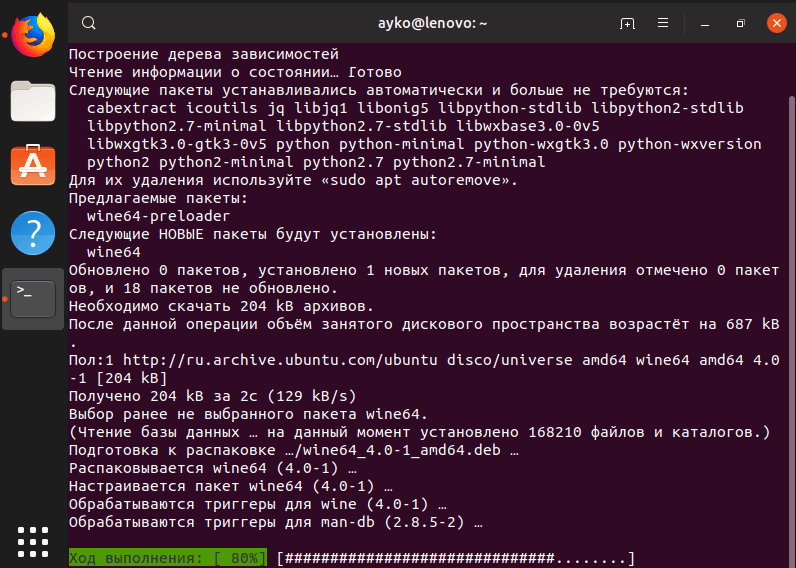Click the hash-mark progress bar

click(x=456, y=558)
